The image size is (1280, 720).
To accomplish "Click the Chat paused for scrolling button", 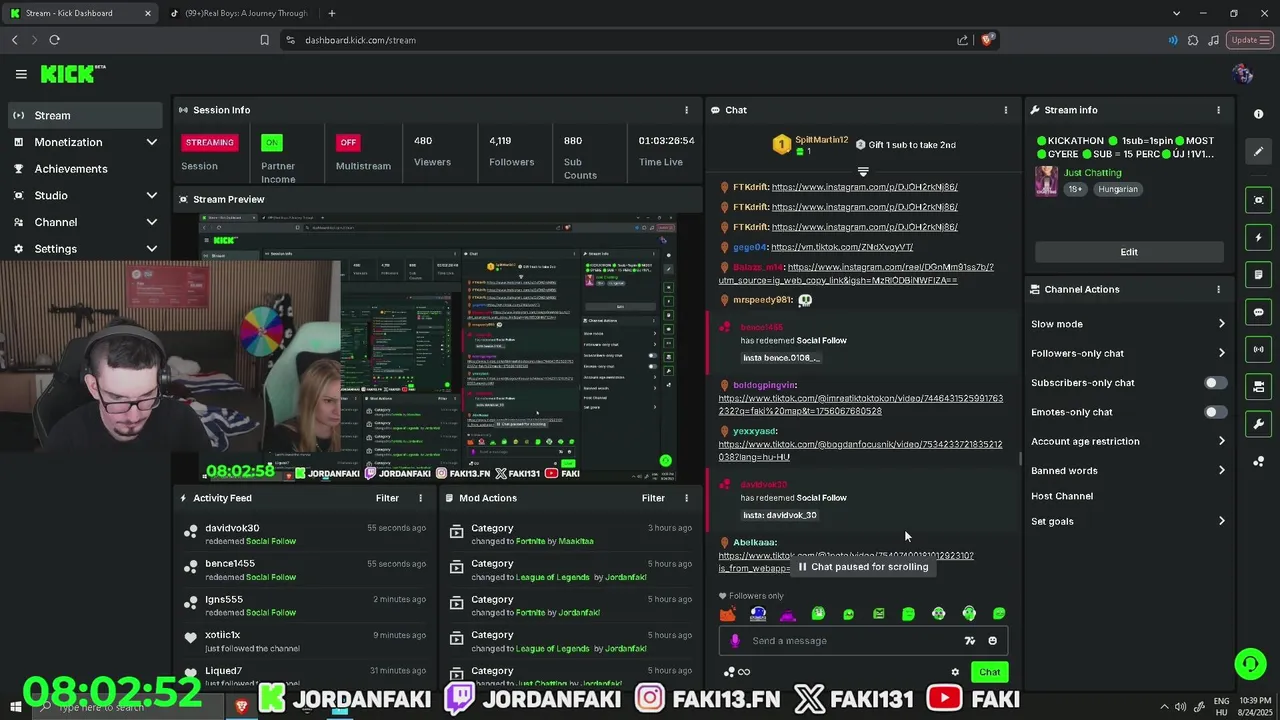I will point(863,567).
